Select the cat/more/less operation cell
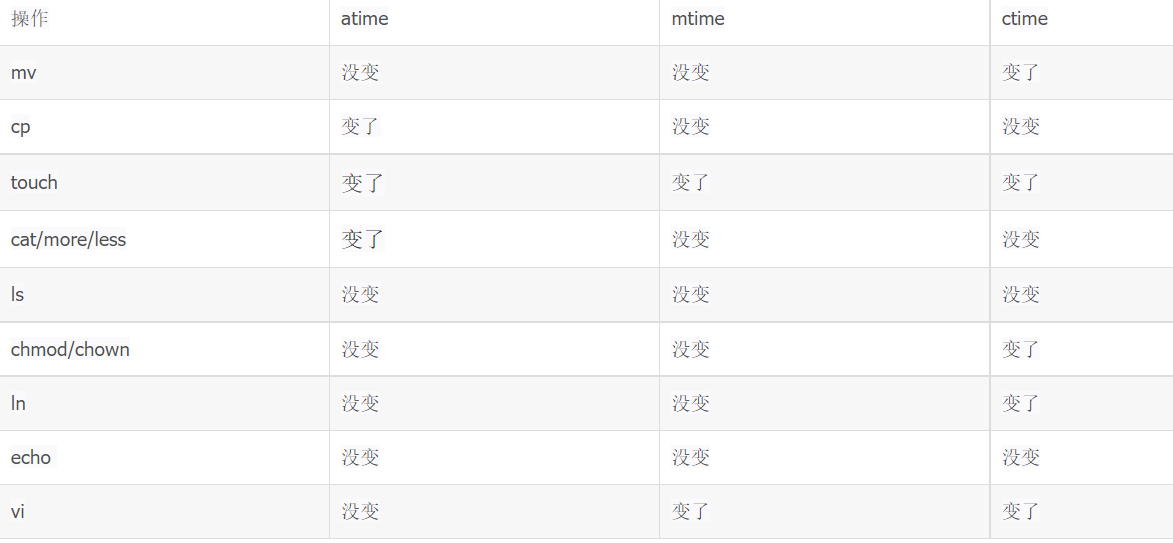The width and height of the screenshot is (1173, 543). click(68, 240)
